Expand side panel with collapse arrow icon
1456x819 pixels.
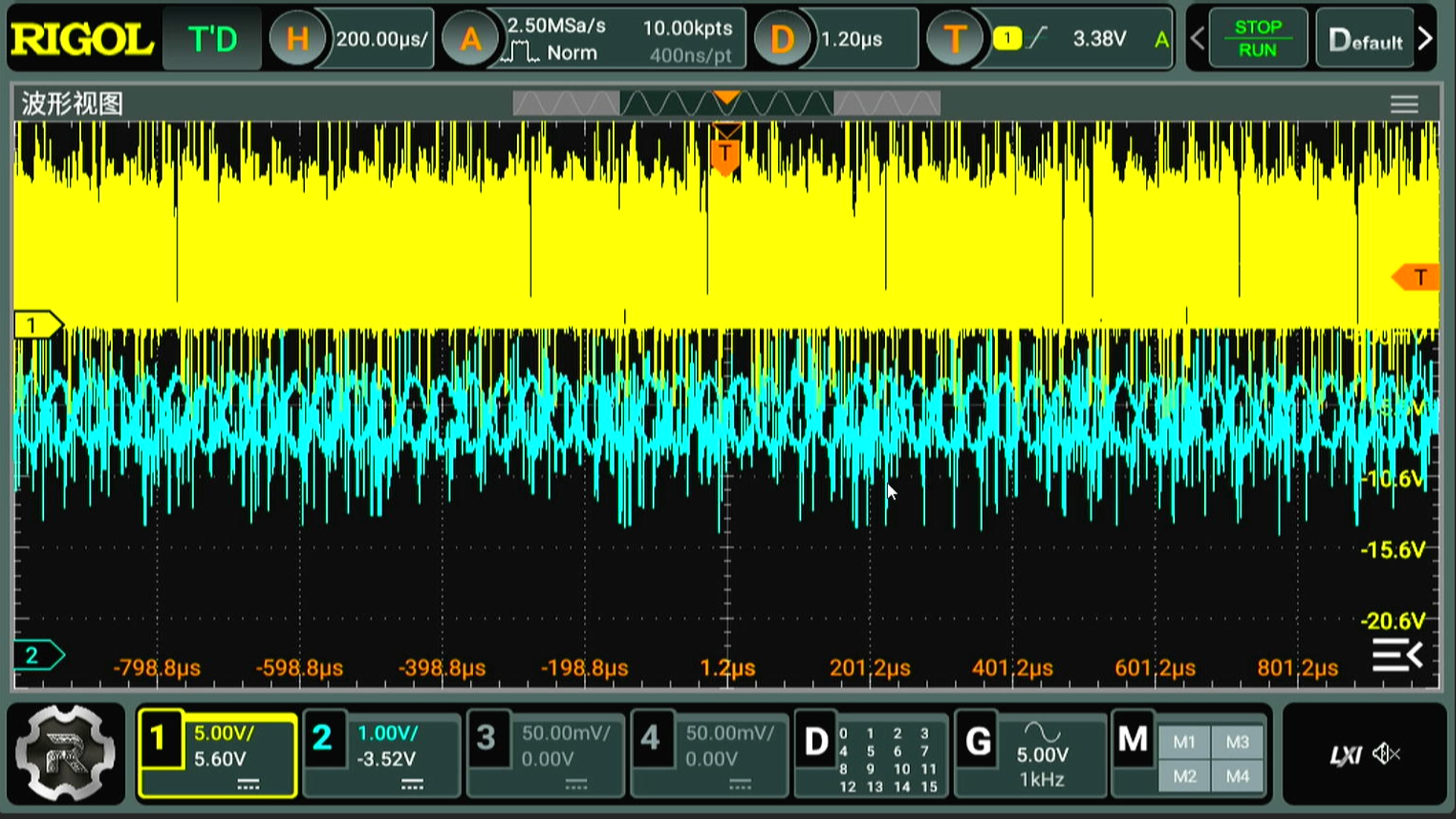coord(1397,654)
